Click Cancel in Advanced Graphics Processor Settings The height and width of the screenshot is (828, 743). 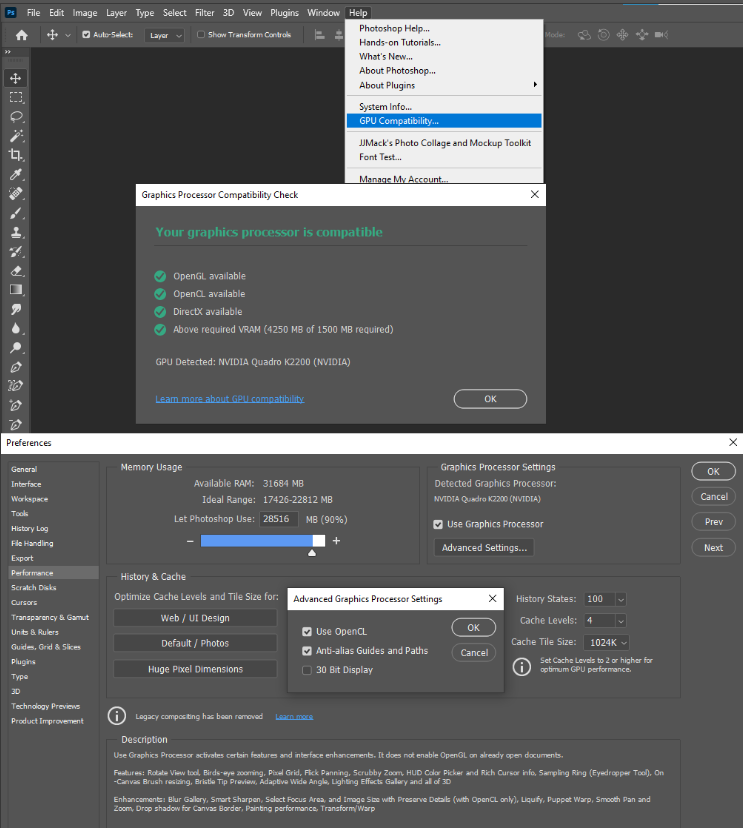[474, 653]
